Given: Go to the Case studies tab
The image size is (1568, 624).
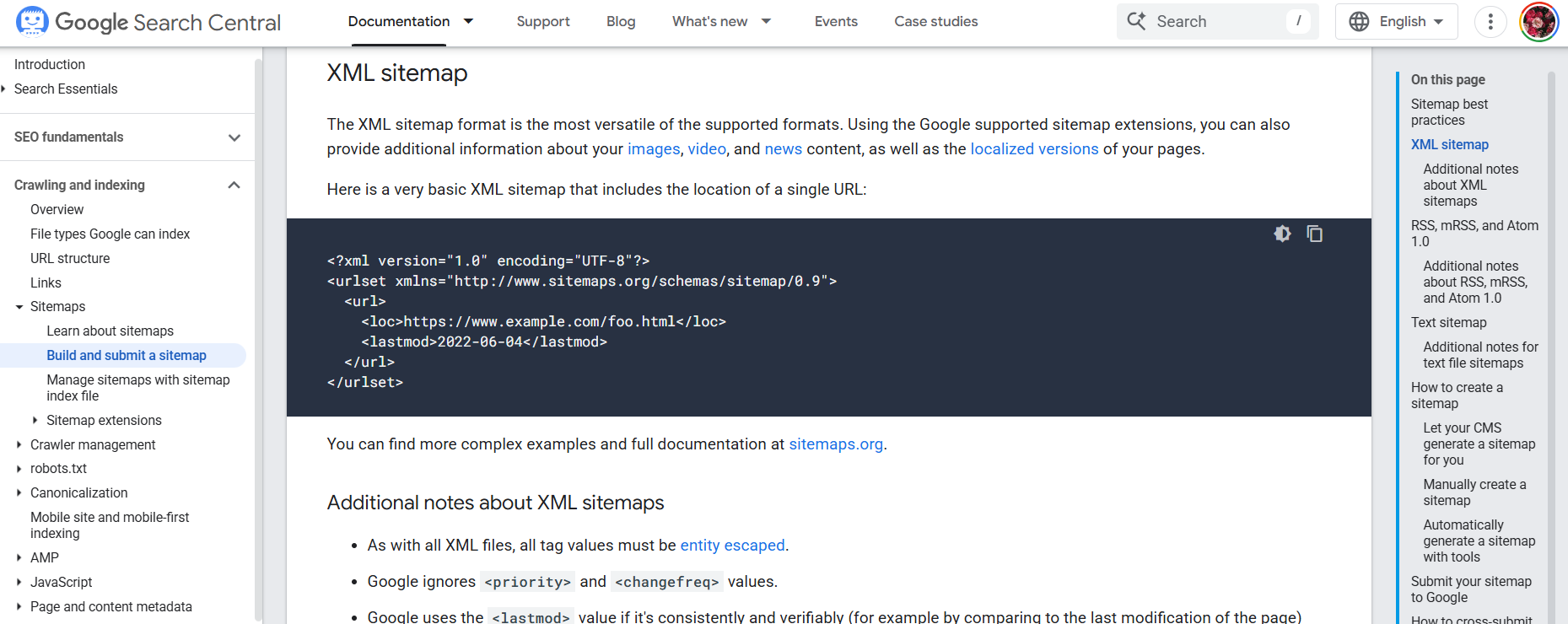Looking at the screenshot, I should (x=935, y=22).
